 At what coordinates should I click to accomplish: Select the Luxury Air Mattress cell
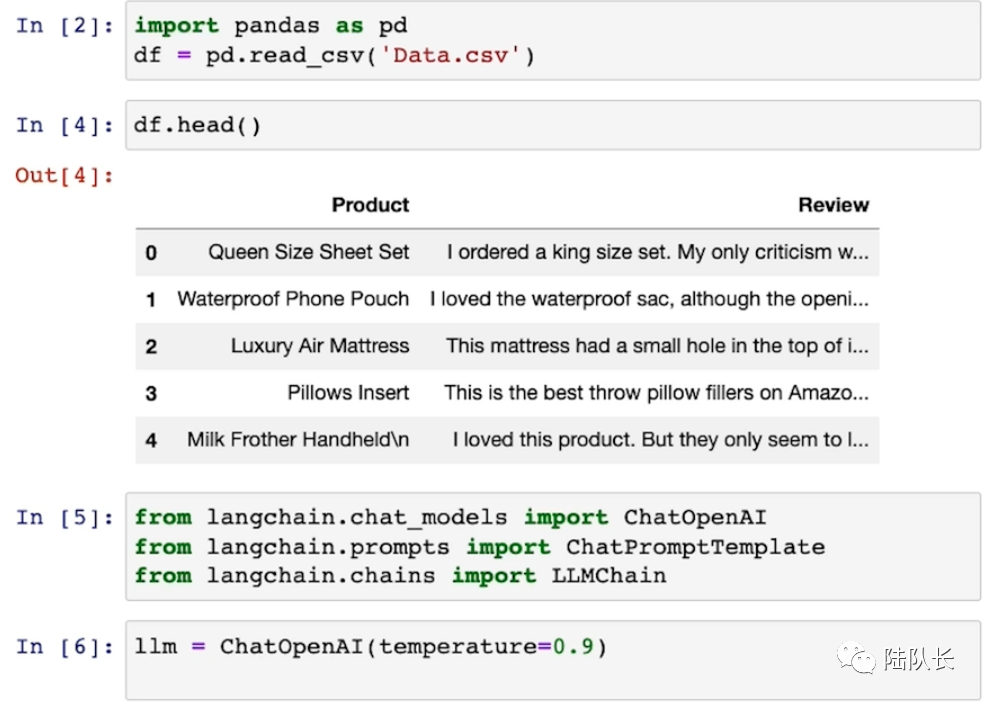(320, 346)
